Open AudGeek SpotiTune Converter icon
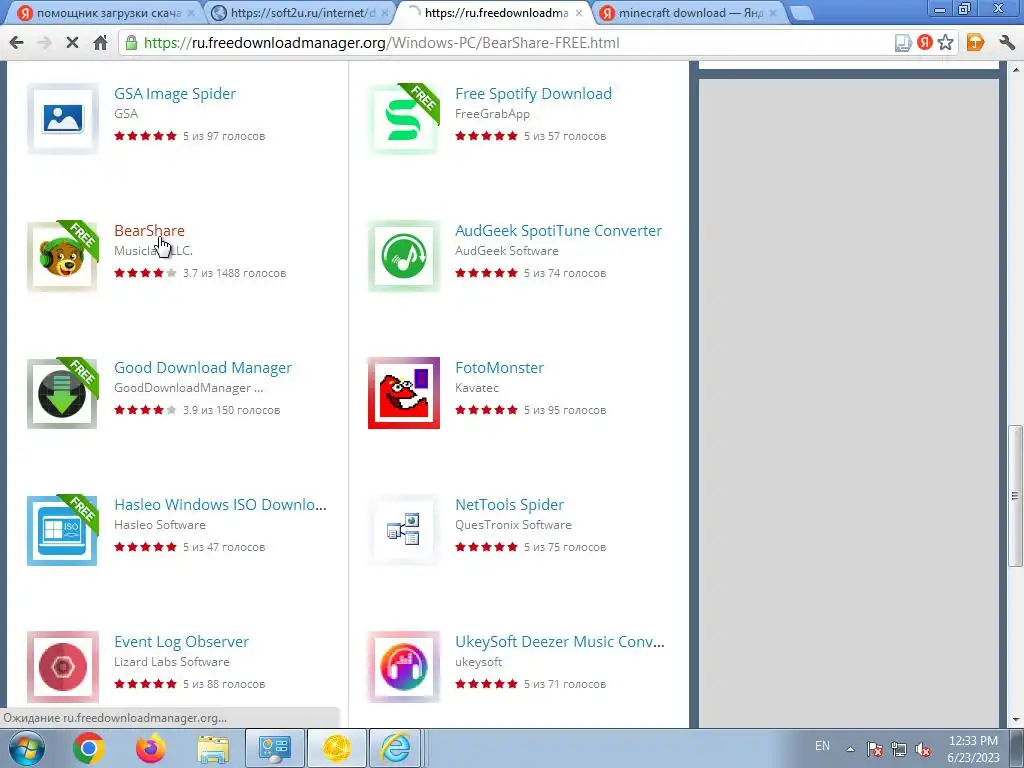This screenshot has width=1024, height=768. pos(404,255)
